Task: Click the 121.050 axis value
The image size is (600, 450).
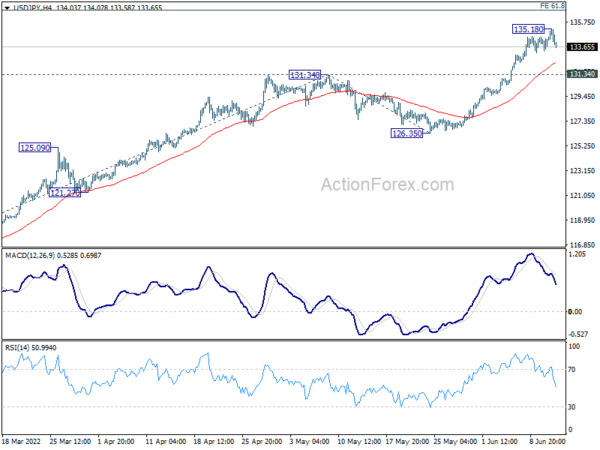Action: [582, 196]
